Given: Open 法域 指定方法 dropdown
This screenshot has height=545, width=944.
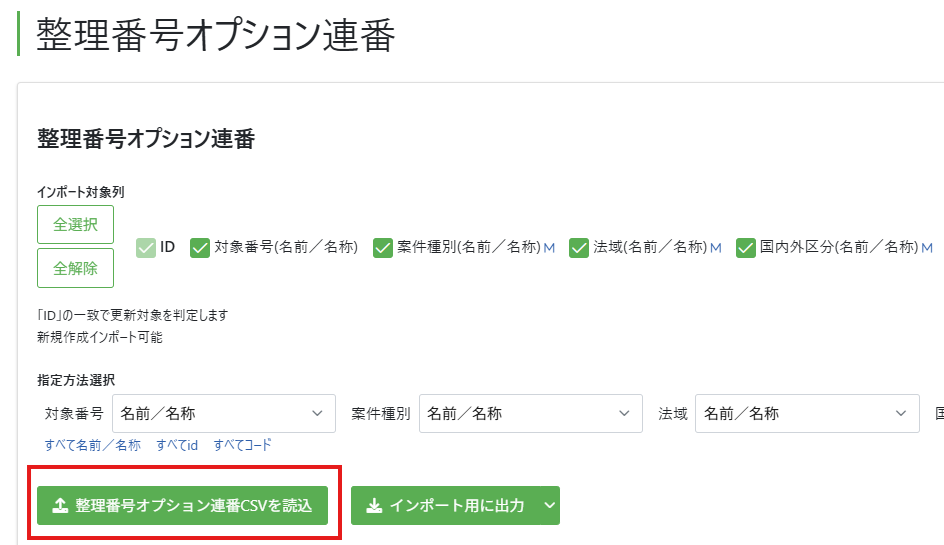Looking at the screenshot, I should pos(807,414).
